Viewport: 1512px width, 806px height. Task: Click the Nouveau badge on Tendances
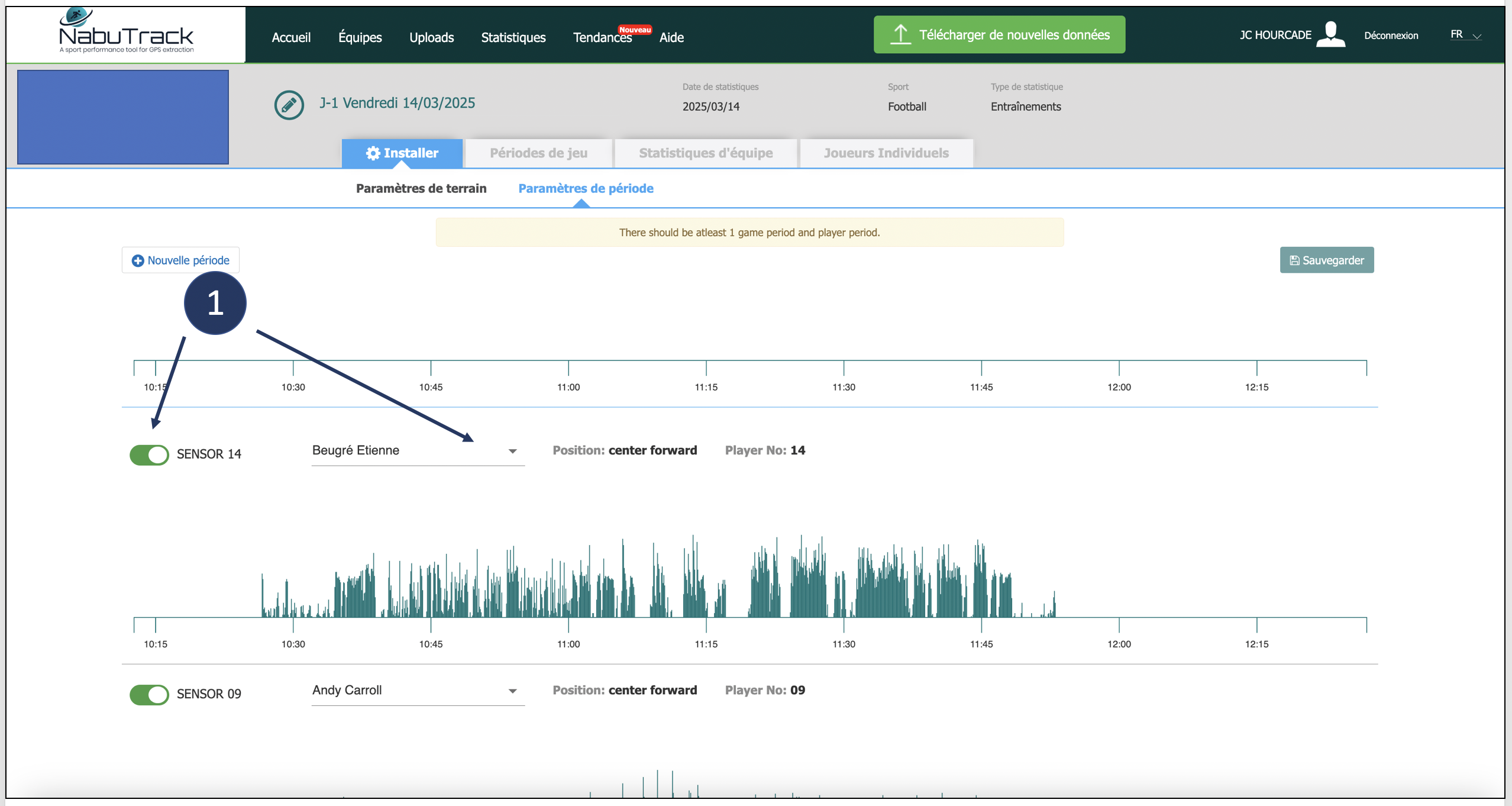click(635, 30)
